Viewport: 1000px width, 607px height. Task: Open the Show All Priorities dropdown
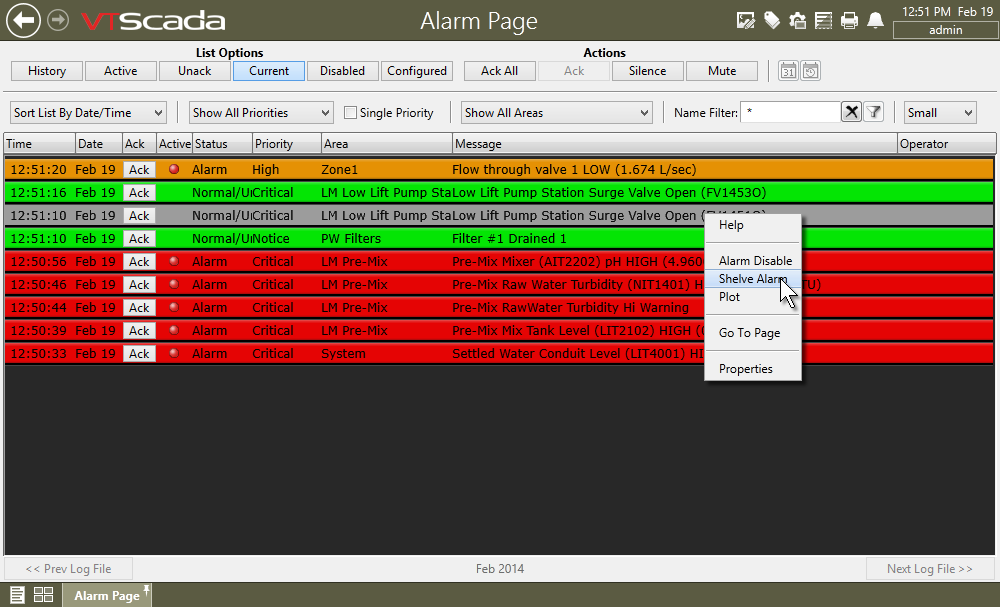261,113
